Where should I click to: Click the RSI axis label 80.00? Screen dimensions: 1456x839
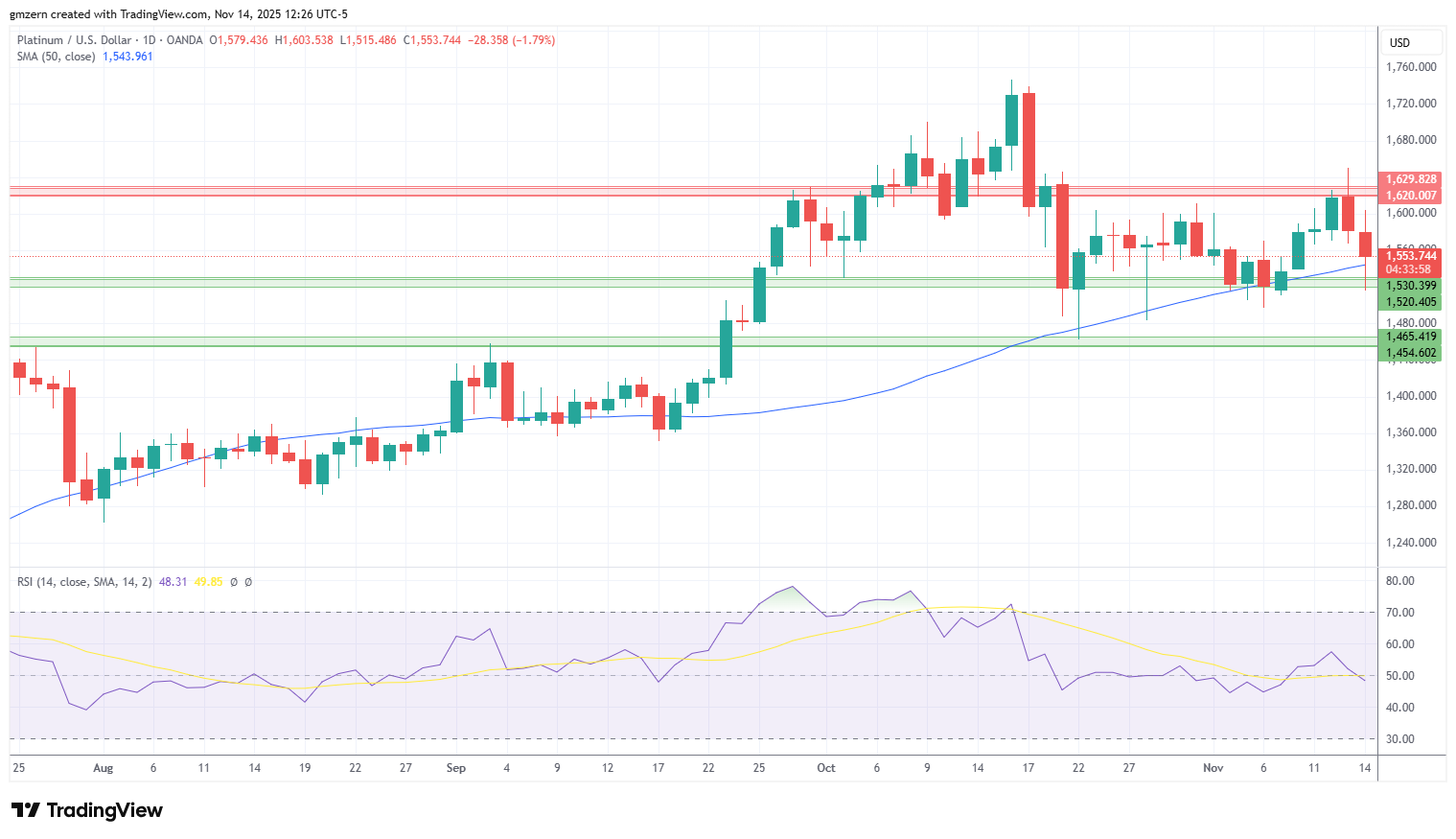point(1400,581)
